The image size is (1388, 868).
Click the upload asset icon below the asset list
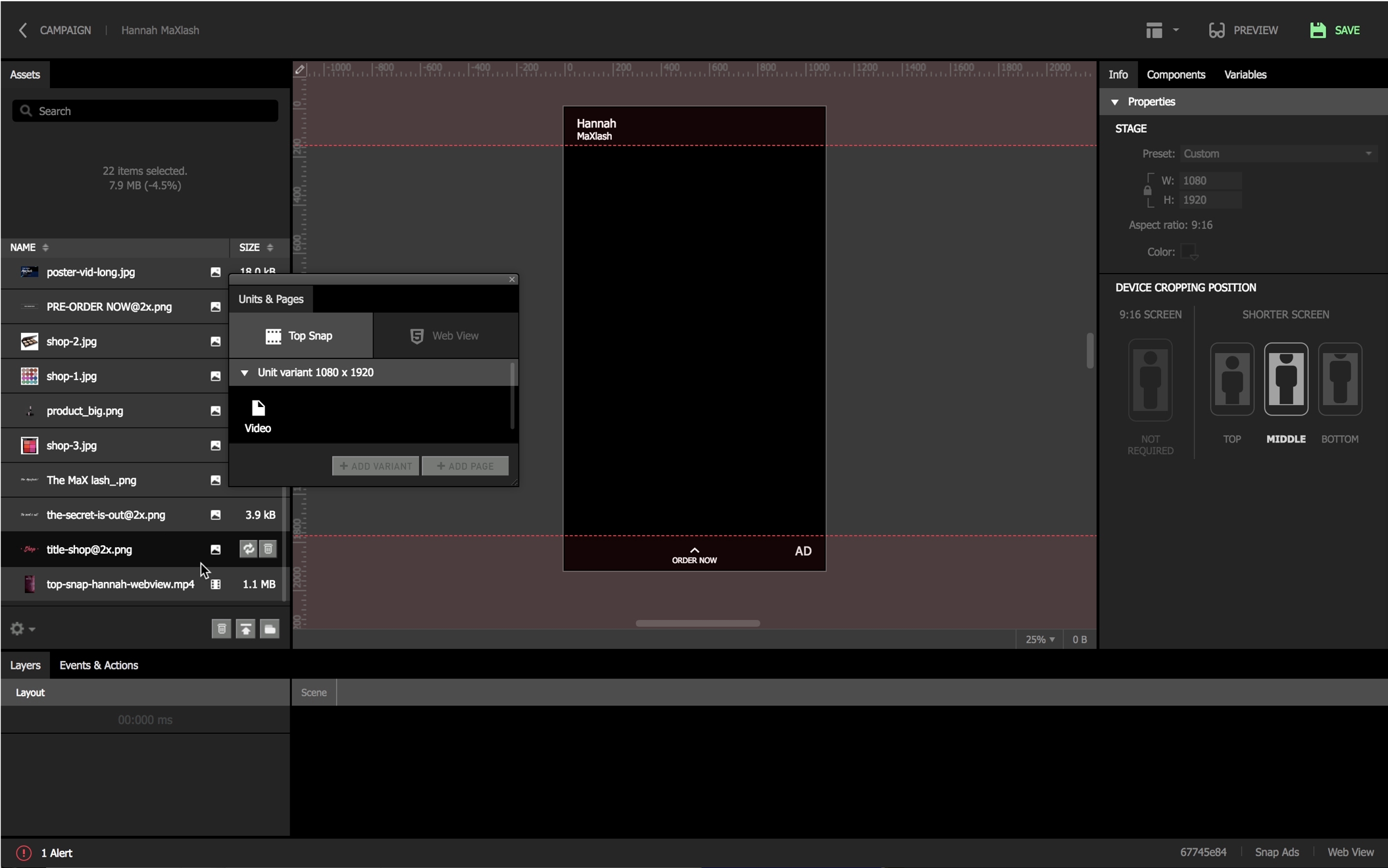click(x=245, y=629)
